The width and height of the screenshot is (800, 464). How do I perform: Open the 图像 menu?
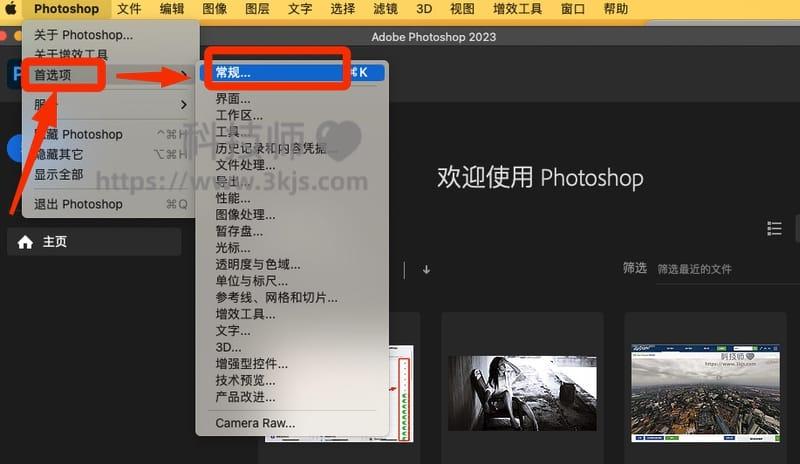coord(214,9)
